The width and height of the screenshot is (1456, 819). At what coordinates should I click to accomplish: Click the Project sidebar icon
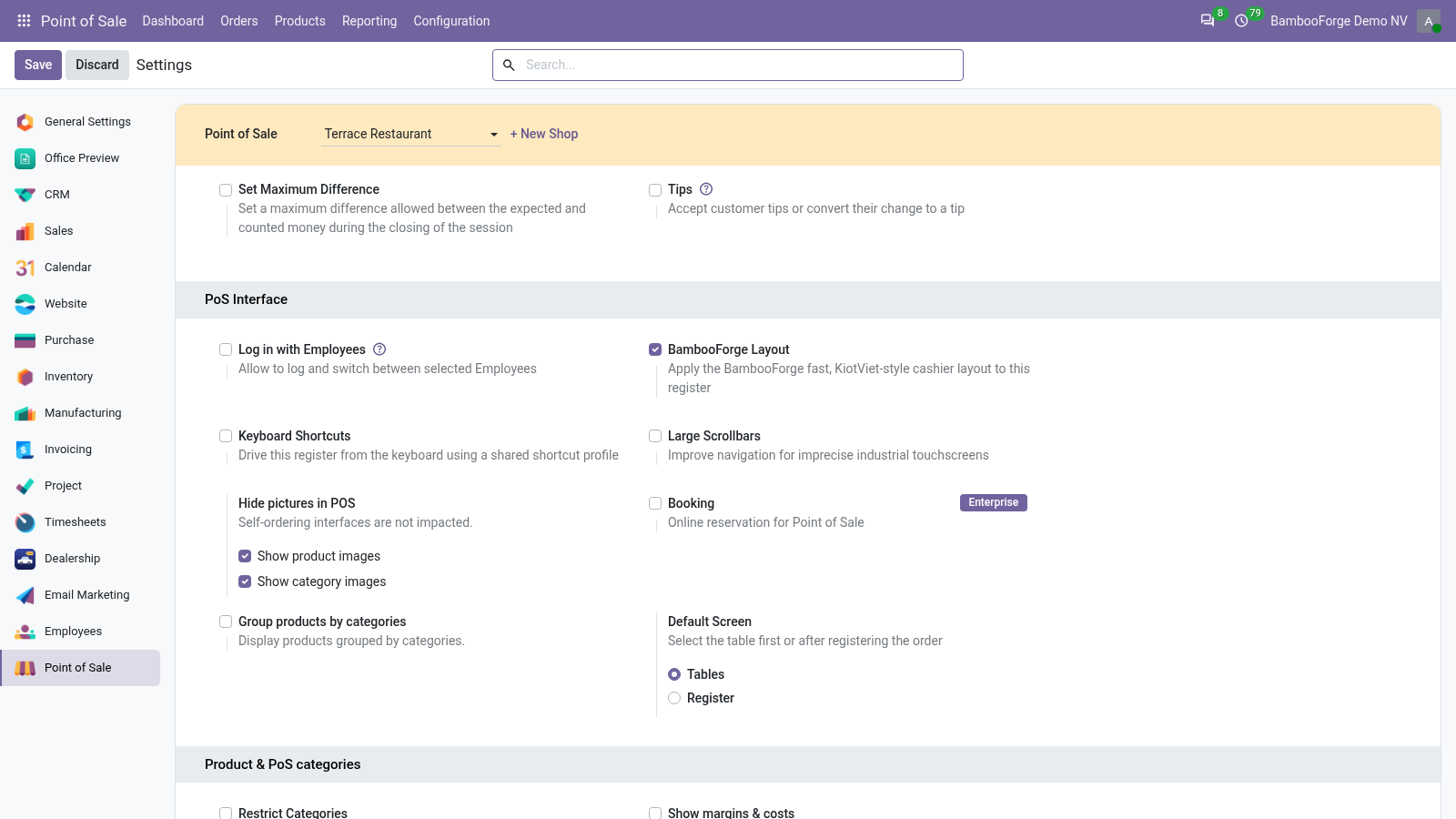coord(25,486)
